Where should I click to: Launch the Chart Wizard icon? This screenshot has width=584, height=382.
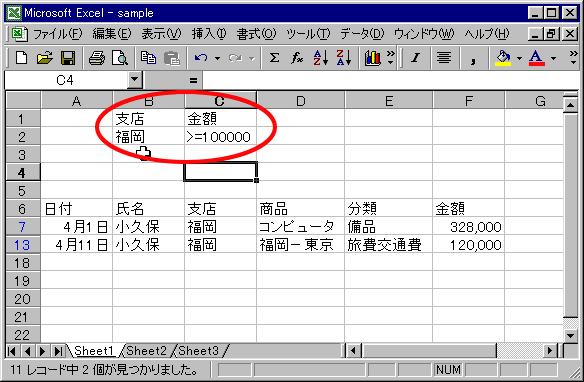click(372, 58)
